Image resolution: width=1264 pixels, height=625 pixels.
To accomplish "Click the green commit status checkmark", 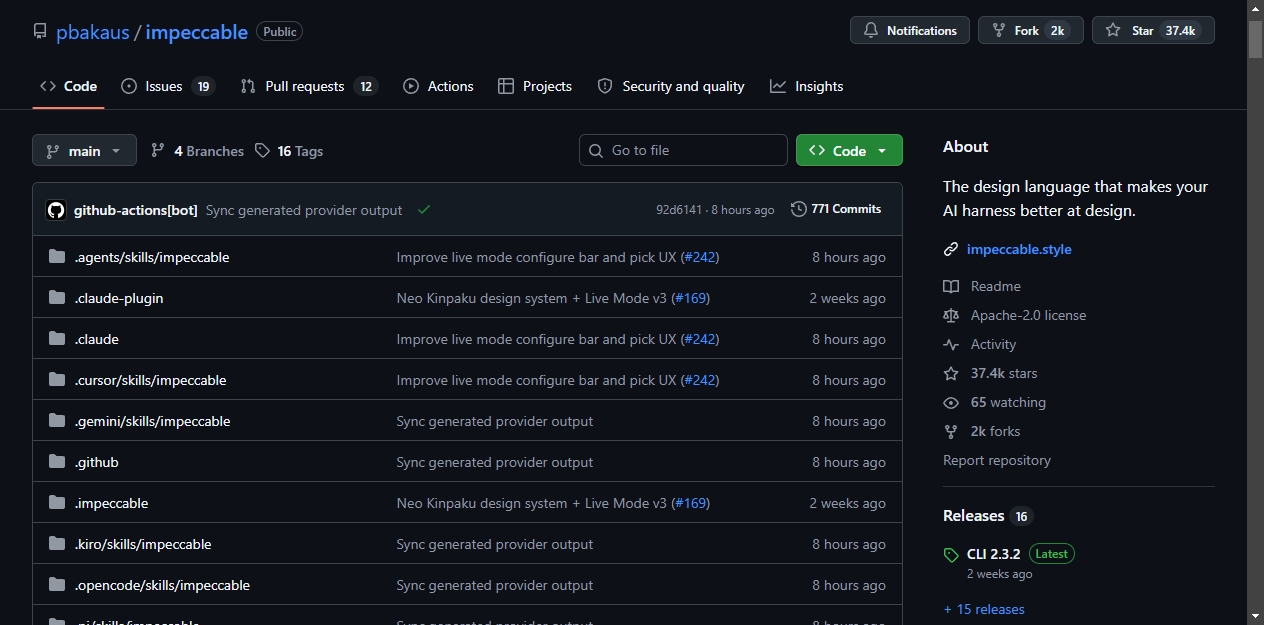I will [424, 210].
